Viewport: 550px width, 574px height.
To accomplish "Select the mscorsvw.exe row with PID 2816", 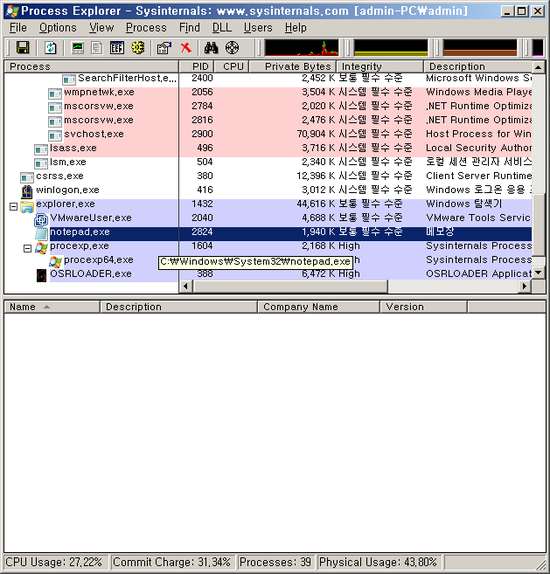I will pyautogui.click(x=268, y=120).
